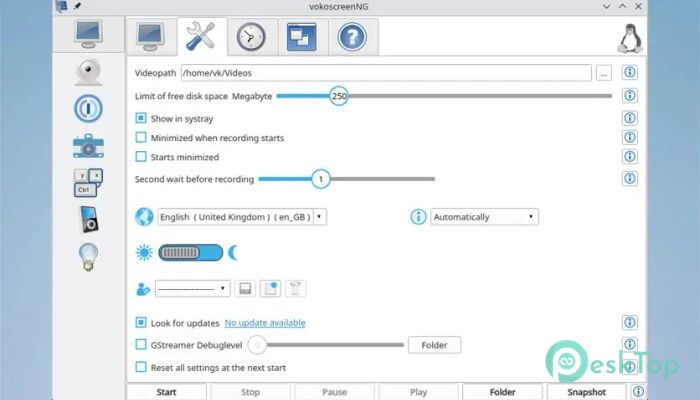Open the media player sidebar section
Image resolution: width=700 pixels, height=400 pixels.
tap(88, 108)
